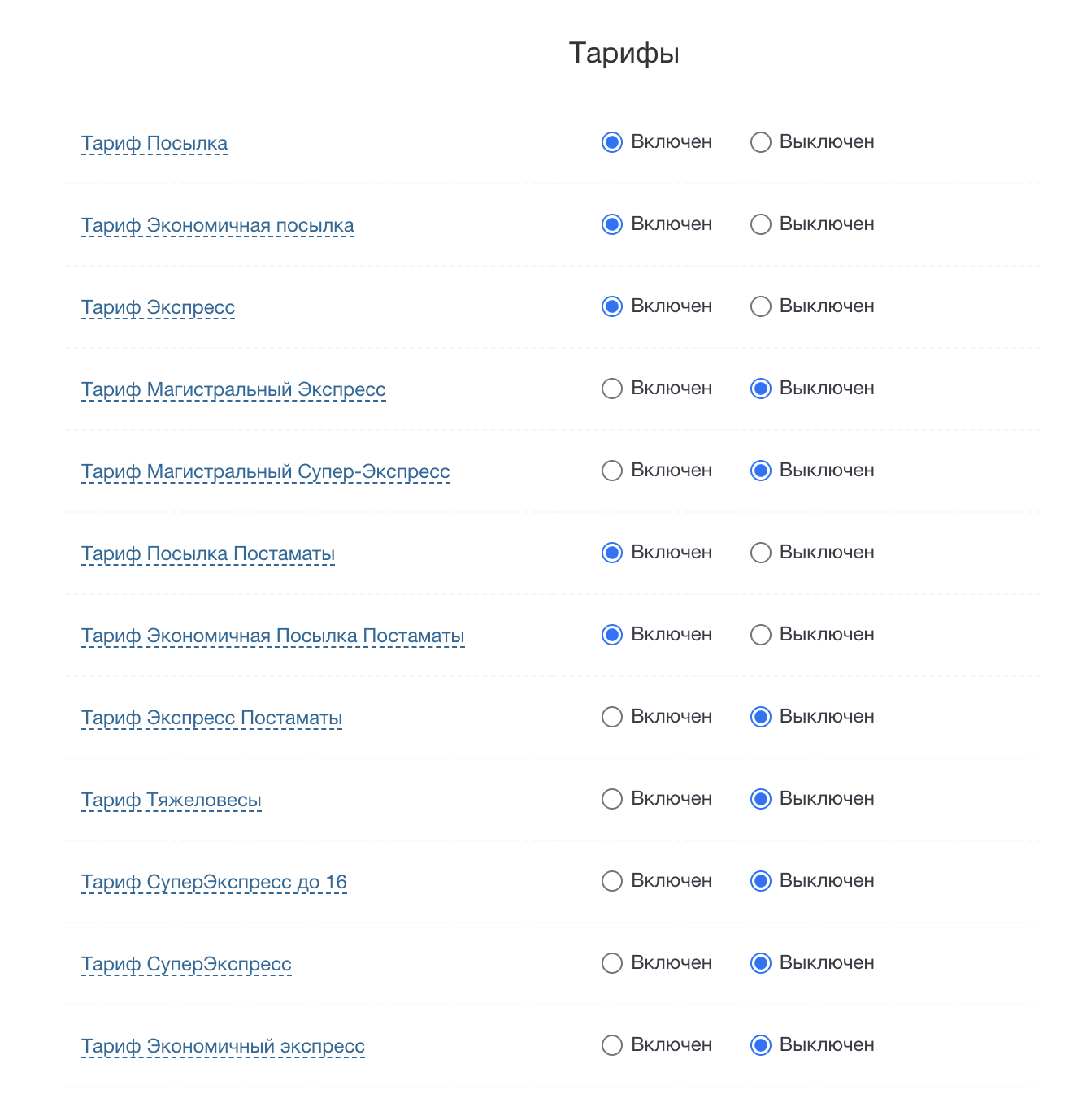Viewport: 1091px width, 1120px height.
Task: Disable Тариф Посылка Постаматы
Action: click(761, 553)
